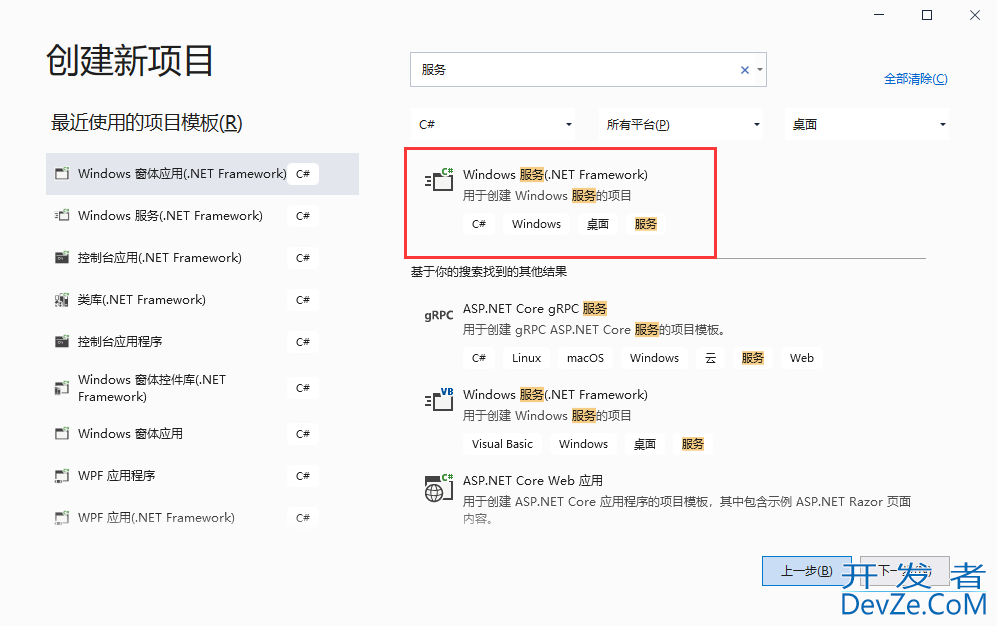
Task: Click the Windows 窗体控件库 icon
Action: point(62,388)
